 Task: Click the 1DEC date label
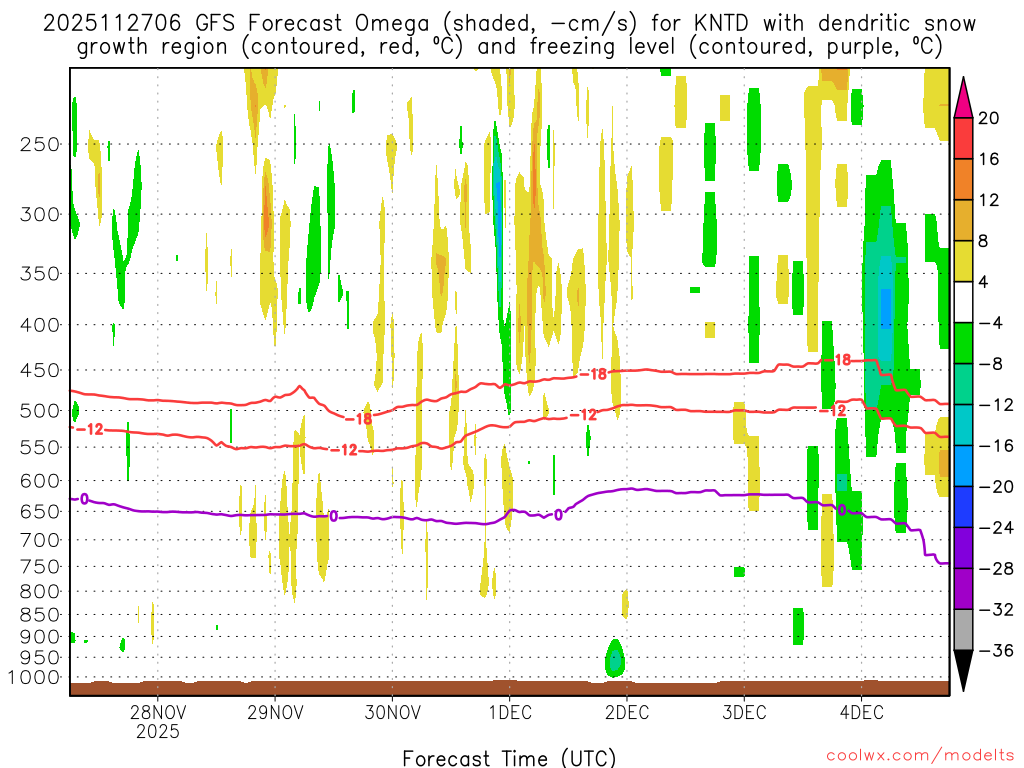tap(510, 712)
